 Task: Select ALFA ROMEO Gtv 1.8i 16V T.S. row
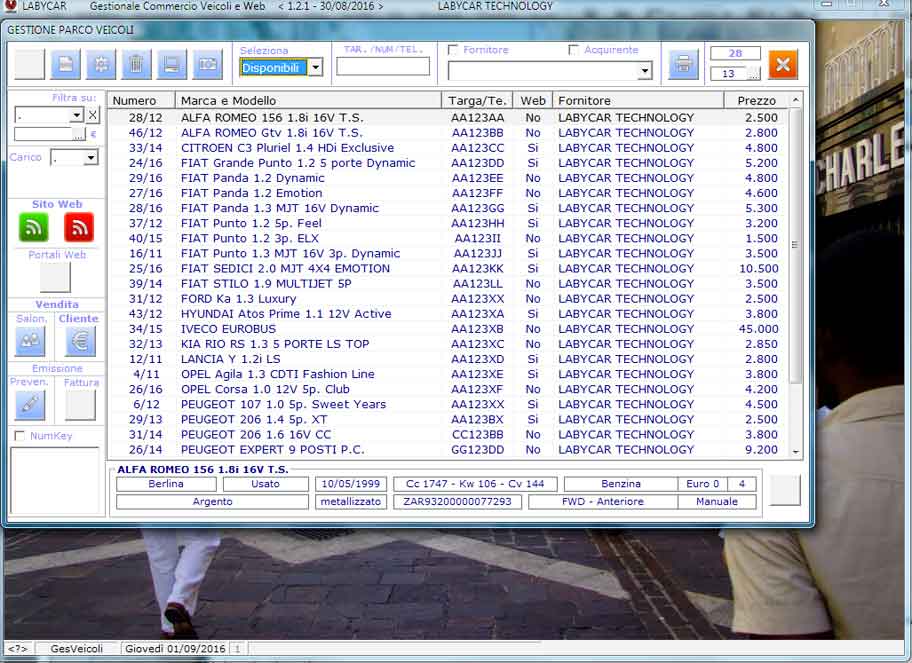(x=448, y=133)
